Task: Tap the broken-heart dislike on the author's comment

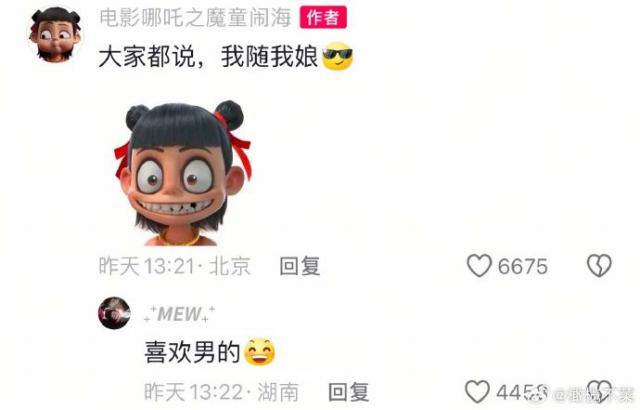Action: tap(599, 265)
